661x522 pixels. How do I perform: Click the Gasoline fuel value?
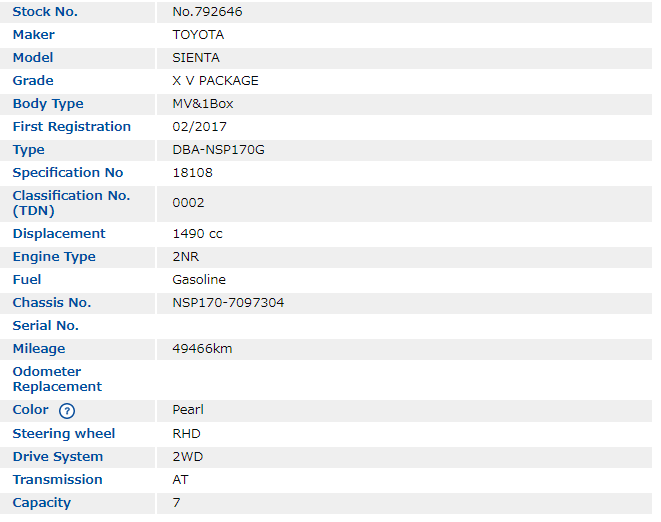pos(199,280)
